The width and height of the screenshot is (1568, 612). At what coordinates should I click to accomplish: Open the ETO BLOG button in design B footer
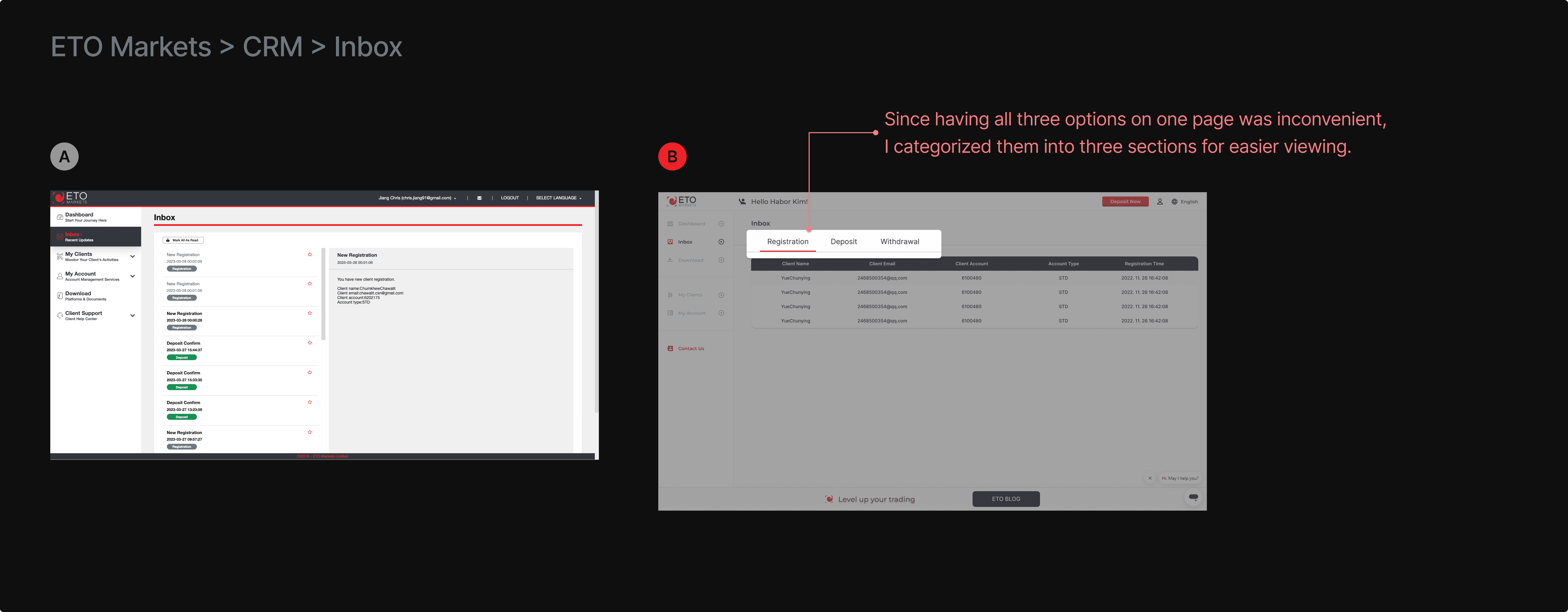click(x=1006, y=499)
